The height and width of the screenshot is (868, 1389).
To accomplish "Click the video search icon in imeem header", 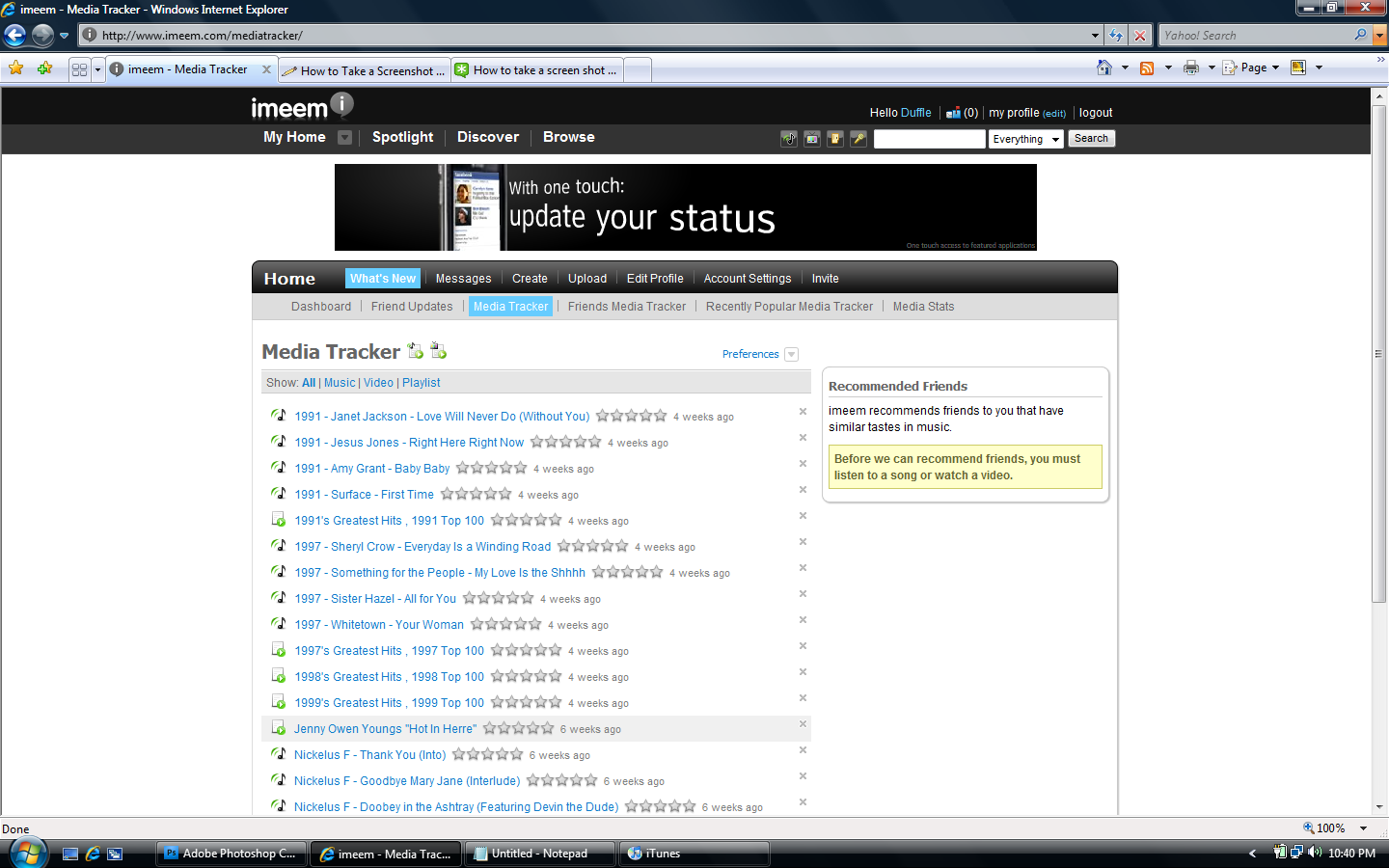I will coord(812,139).
